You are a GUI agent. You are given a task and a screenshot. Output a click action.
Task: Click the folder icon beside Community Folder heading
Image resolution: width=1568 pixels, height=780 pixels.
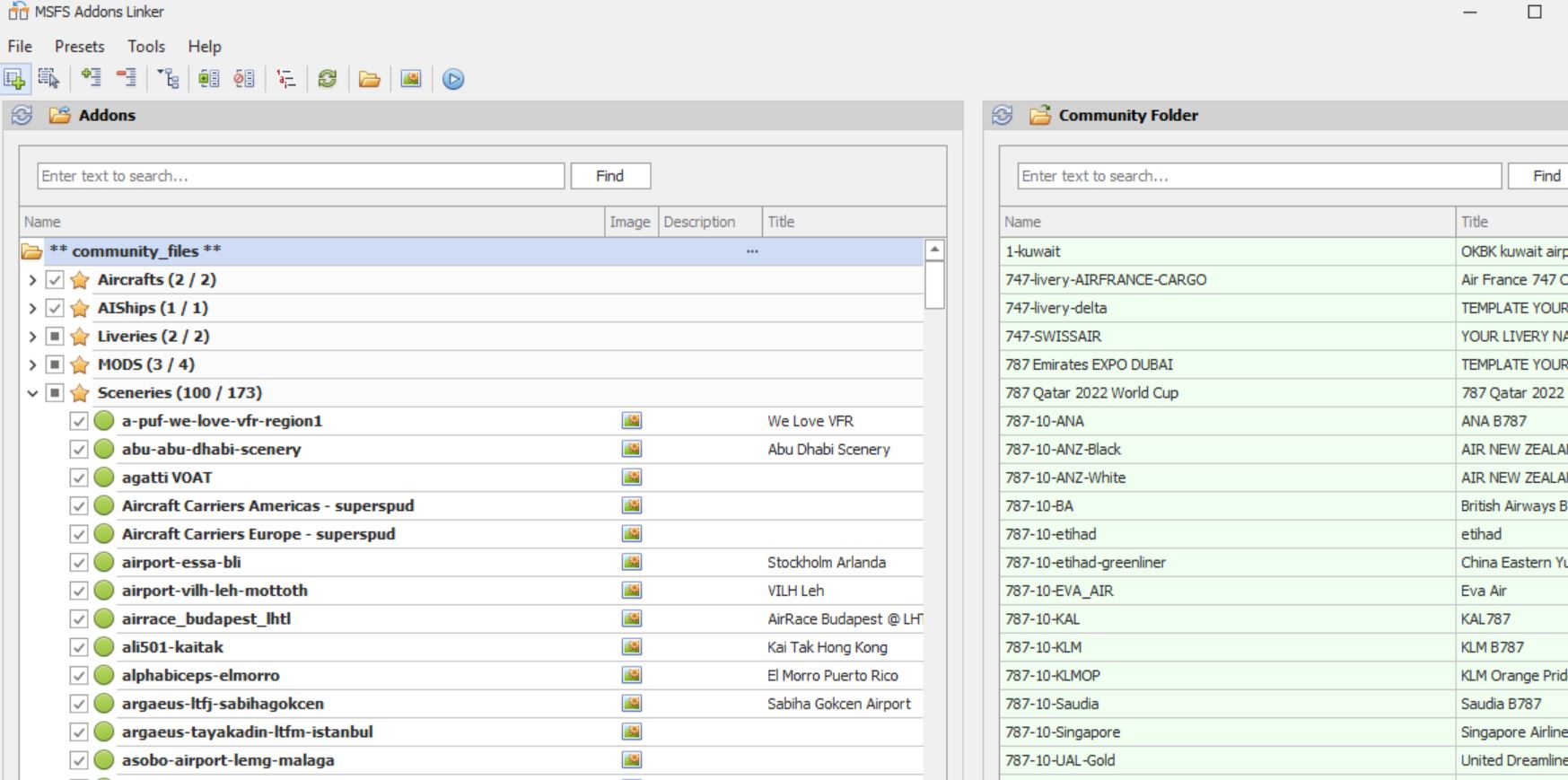1040,115
